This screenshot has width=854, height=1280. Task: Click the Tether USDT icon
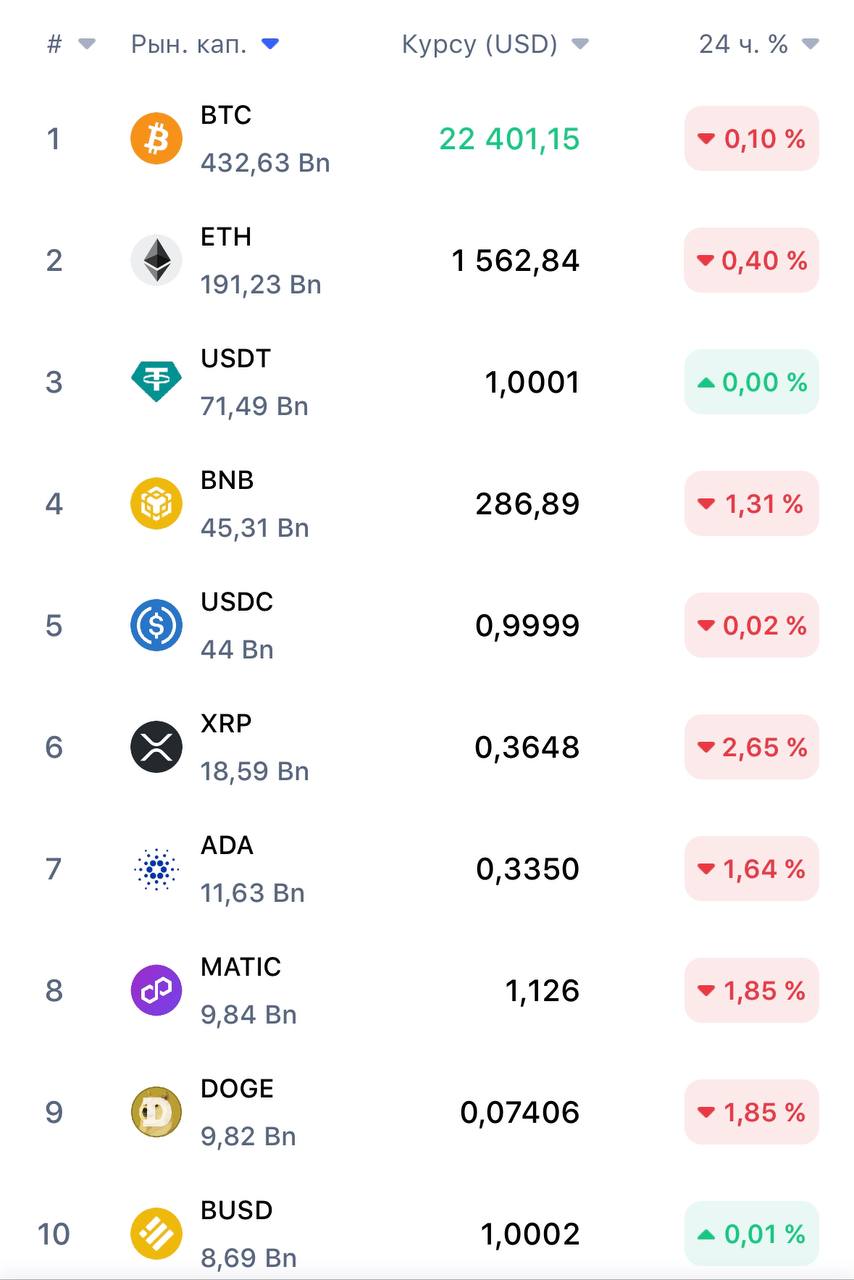point(156,382)
